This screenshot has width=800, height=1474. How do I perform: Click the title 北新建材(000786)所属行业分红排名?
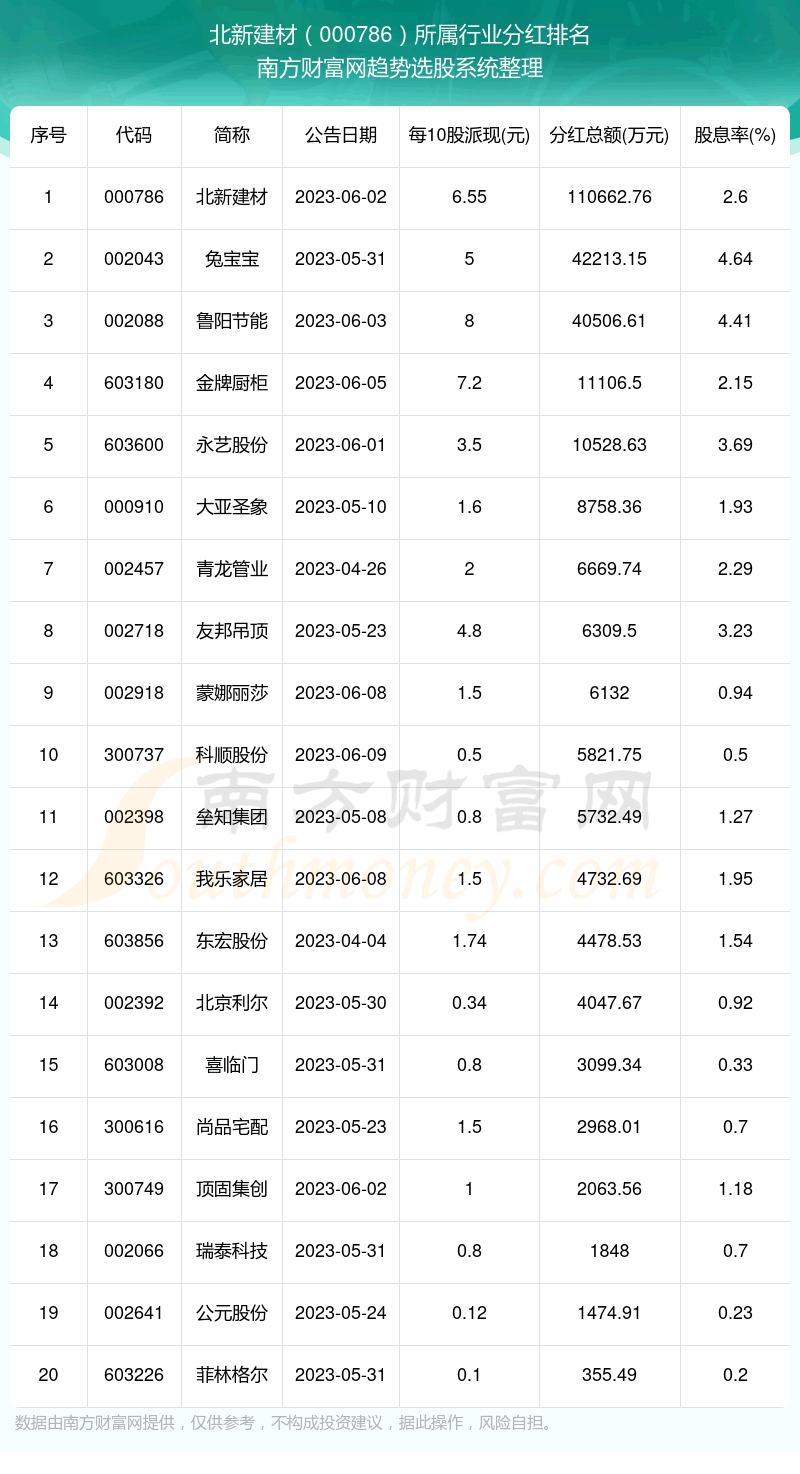tap(400, 36)
